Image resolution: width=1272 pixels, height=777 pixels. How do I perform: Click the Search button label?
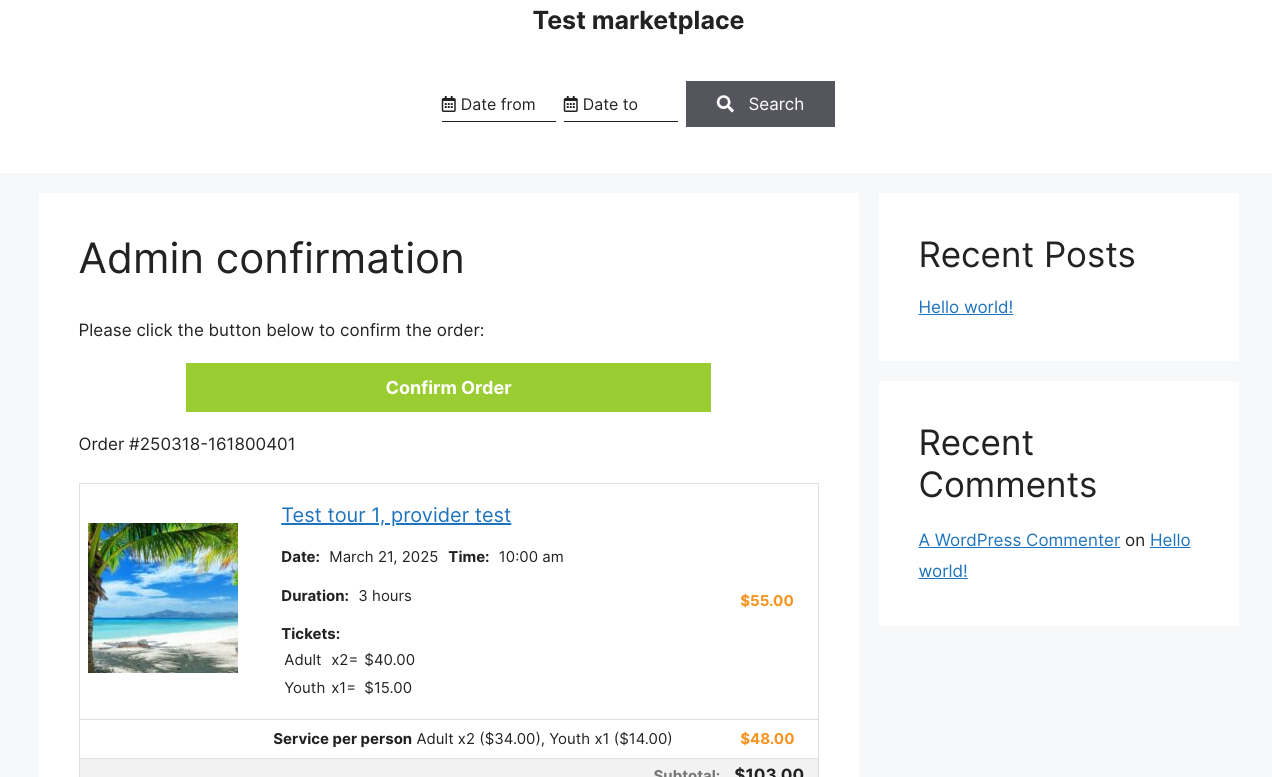pos(776,104)
